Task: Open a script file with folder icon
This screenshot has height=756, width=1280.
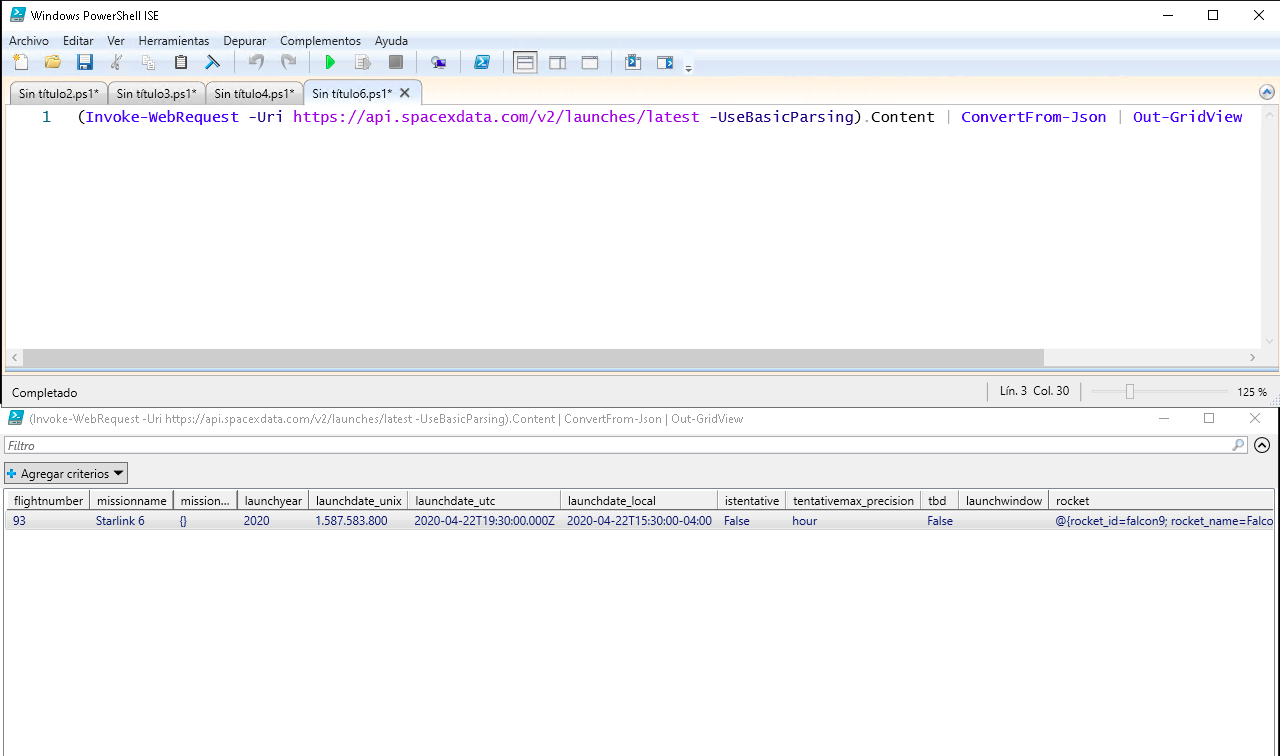Action: click(x=53, y=63)
